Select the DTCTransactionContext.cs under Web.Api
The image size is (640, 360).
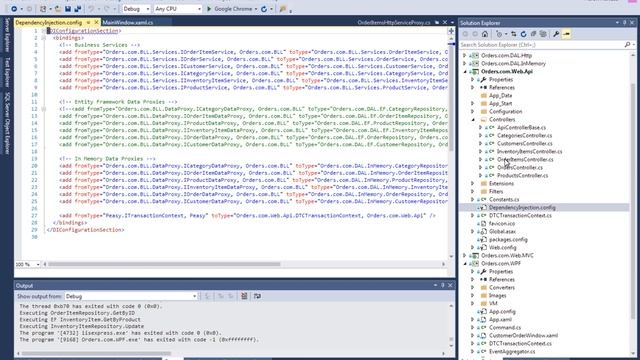click(x=520, y=216)
